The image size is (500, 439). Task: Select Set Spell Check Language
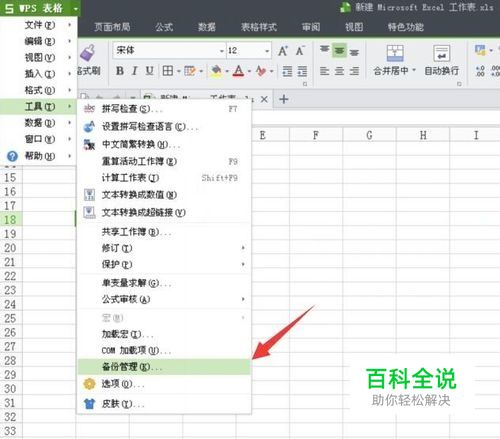[164, 127]
